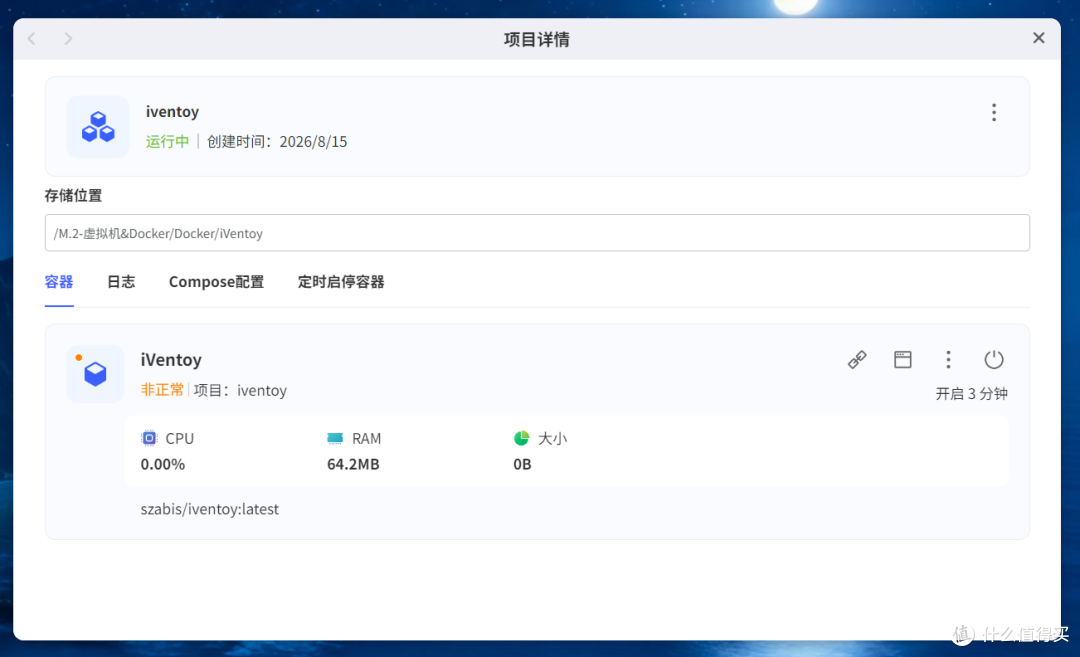
Task: Go forward with the right arrow
Action: click(68, 39)
